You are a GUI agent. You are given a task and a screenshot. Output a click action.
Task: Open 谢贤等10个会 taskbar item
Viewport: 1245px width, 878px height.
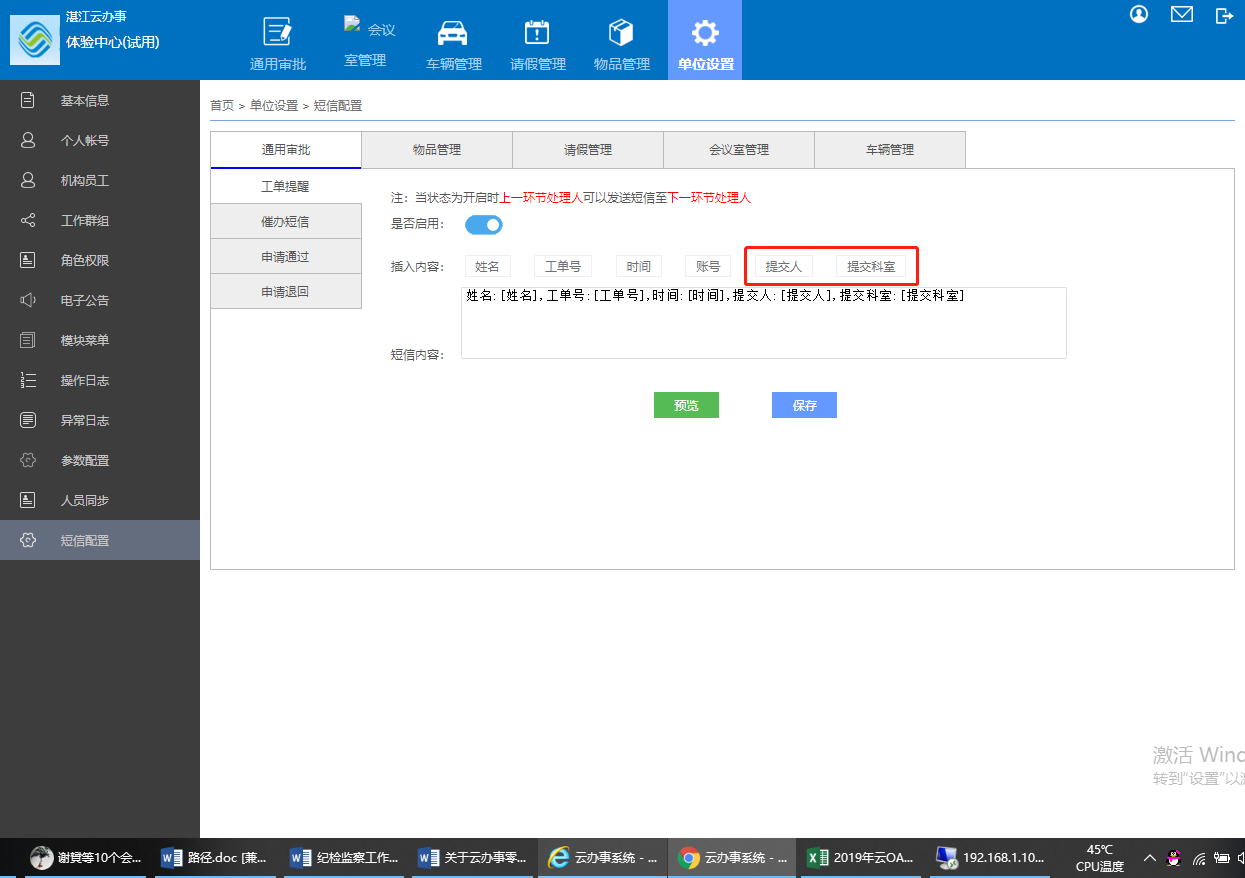pyautogui.click(x=86, y=857)
